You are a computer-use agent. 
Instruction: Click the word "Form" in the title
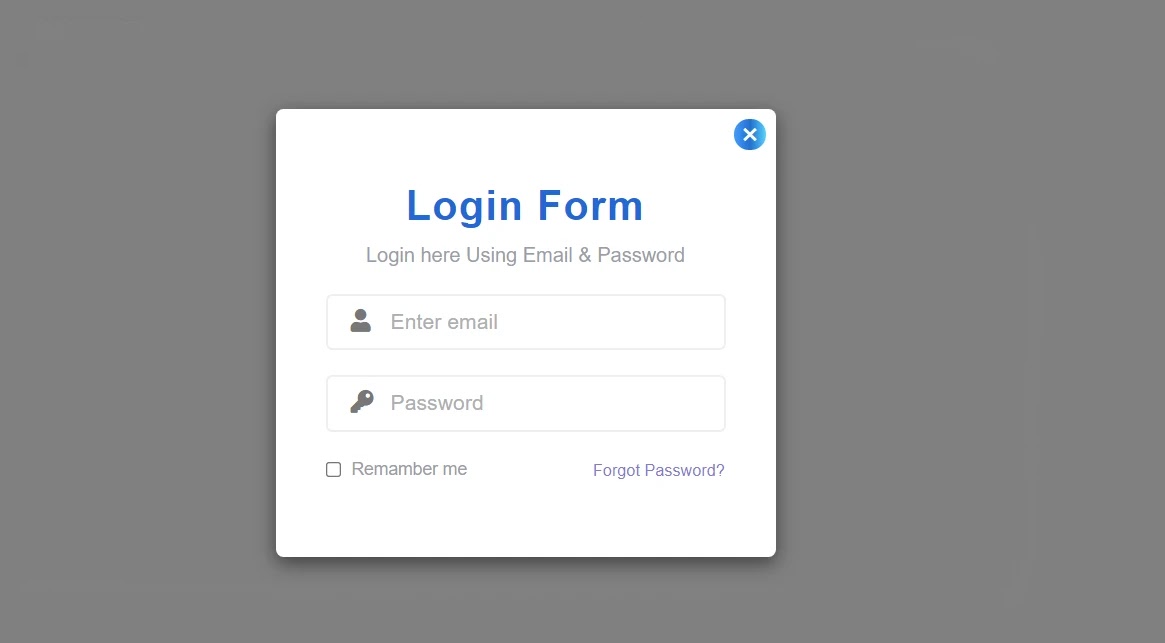point(591,206)
